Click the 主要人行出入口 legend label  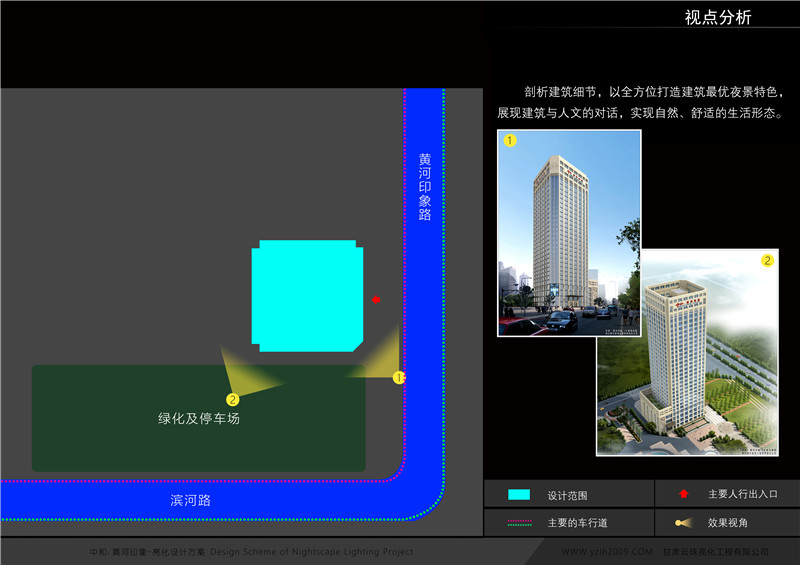pyautogui.click(x=742, y=494)
